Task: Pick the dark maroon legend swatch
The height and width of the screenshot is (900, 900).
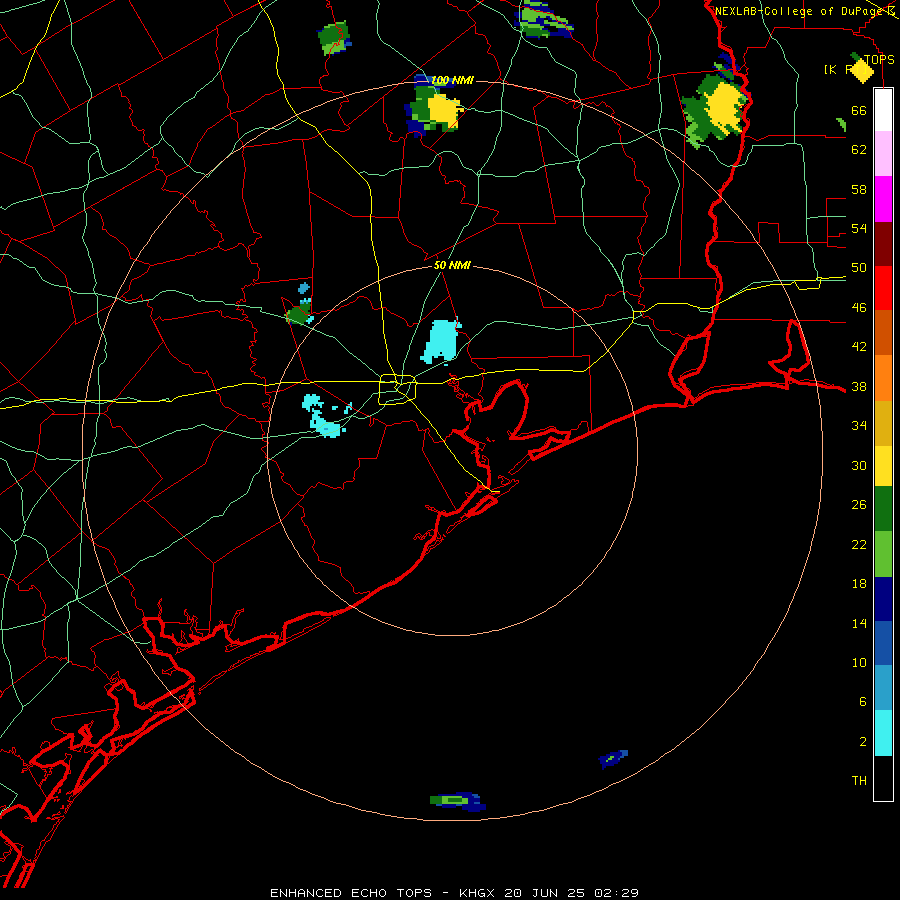Action: (x=883, y=244)
